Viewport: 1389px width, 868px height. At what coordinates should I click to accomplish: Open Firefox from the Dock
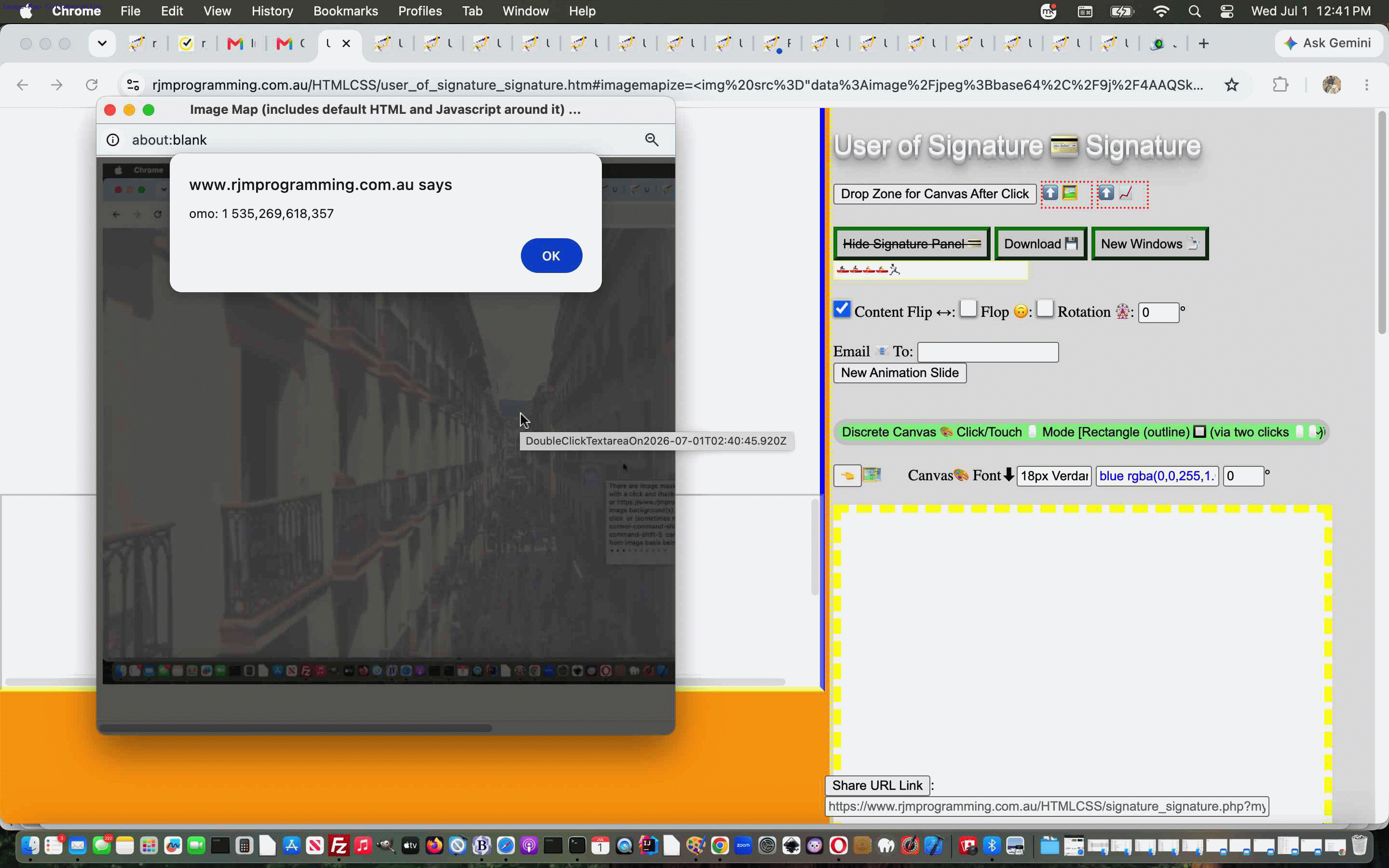click(434, 846)
